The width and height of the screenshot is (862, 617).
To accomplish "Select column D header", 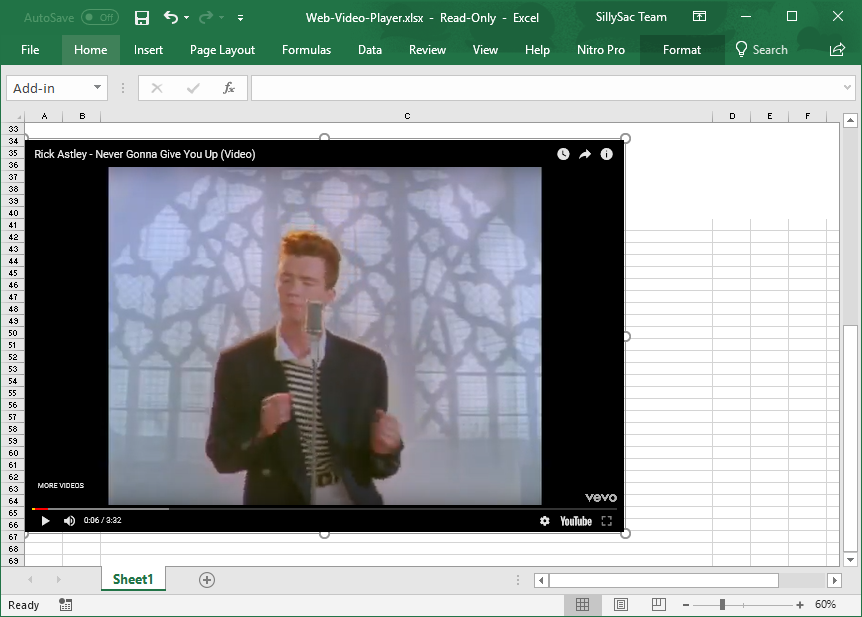I will (732, 116).
